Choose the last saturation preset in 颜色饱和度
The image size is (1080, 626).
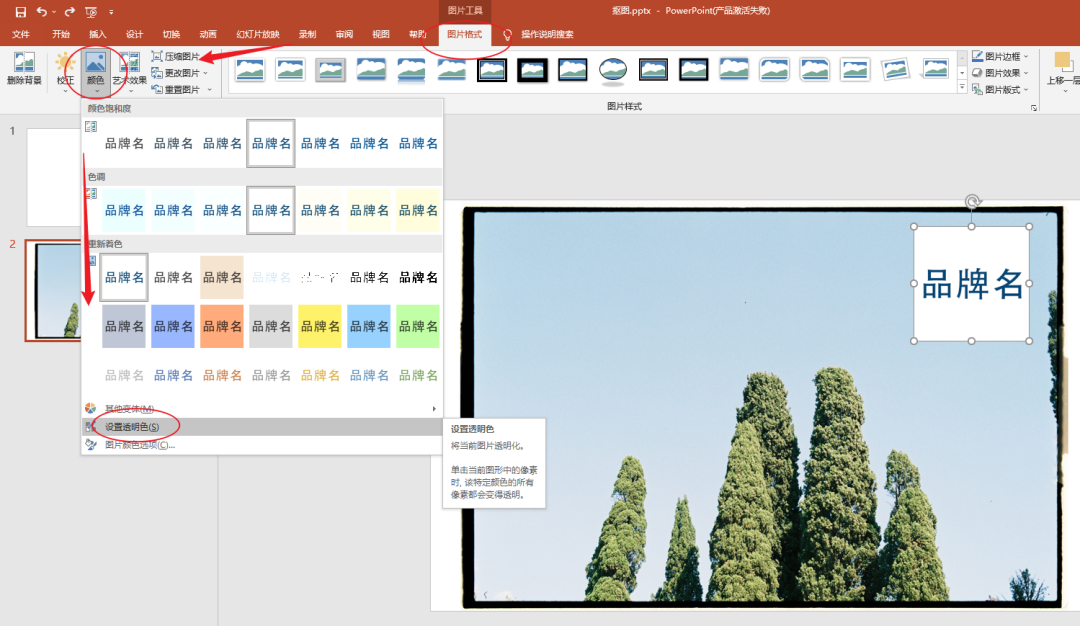(x=418, y=143)
